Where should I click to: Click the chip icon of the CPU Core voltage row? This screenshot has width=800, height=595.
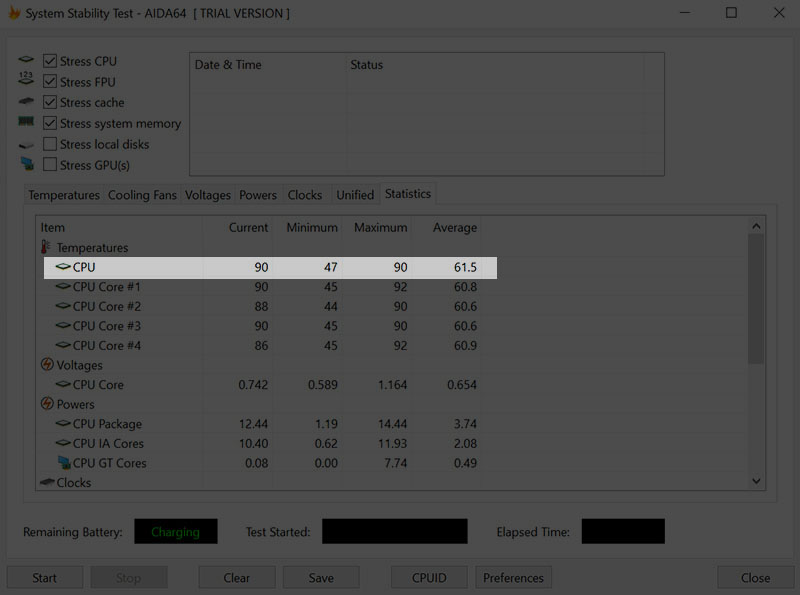pyautogui.click(x=63, y=384)
